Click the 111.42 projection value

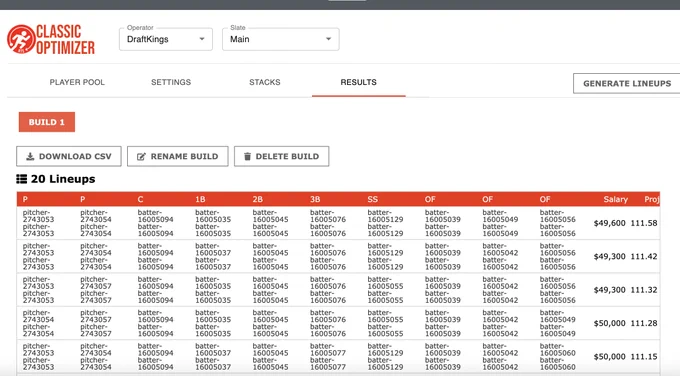pyautogui.click(x=644, y=256)
